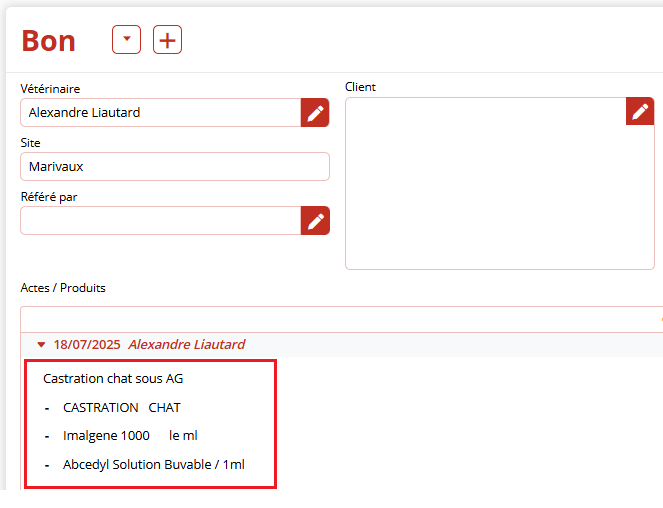
Task: Click the Vétérinaire label
Action: [x=50, y=89]
